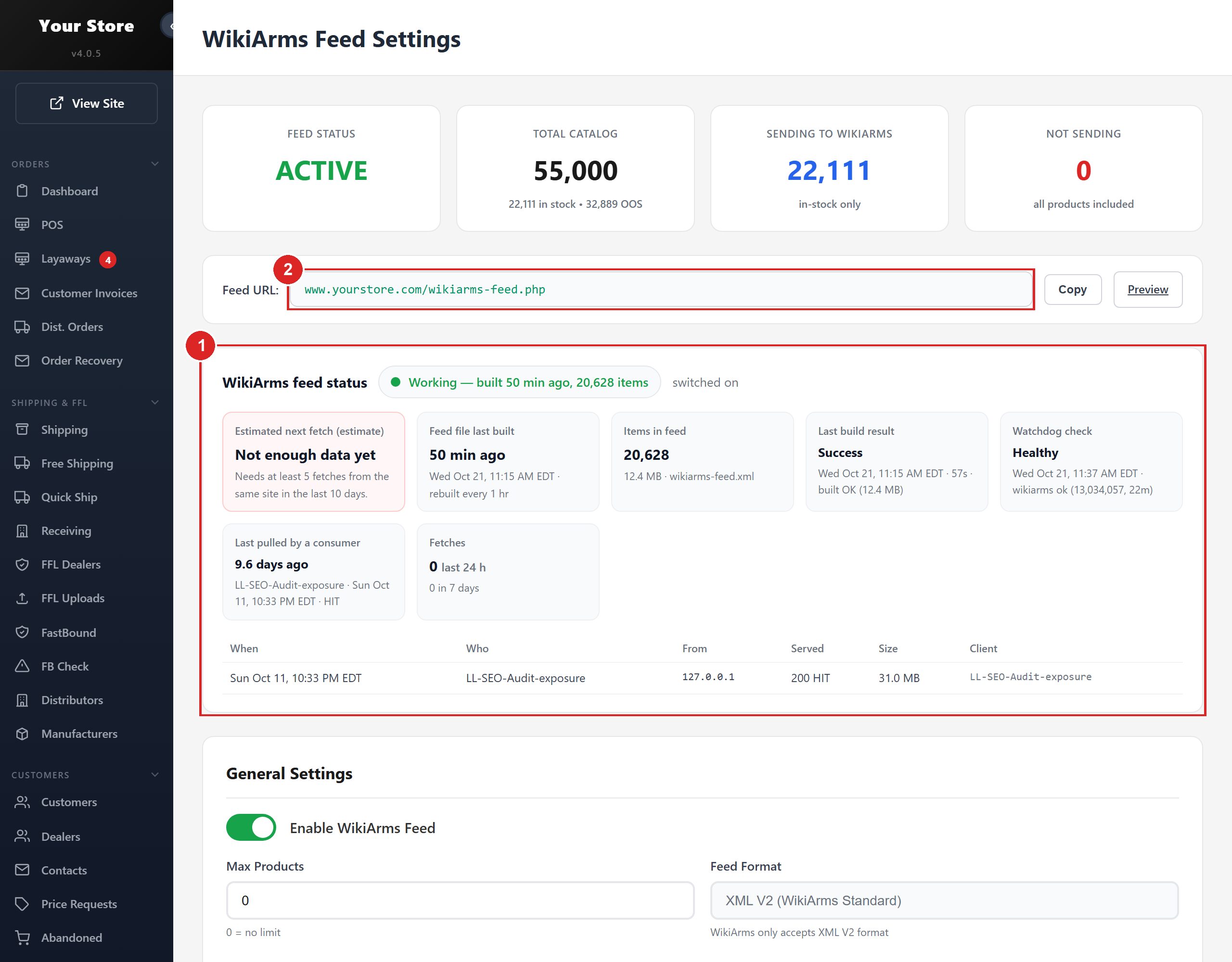The width and height of the screenshot is (1232, 962).
Task: Click the '20,628' items in feed value
Action: click(646, 455)
